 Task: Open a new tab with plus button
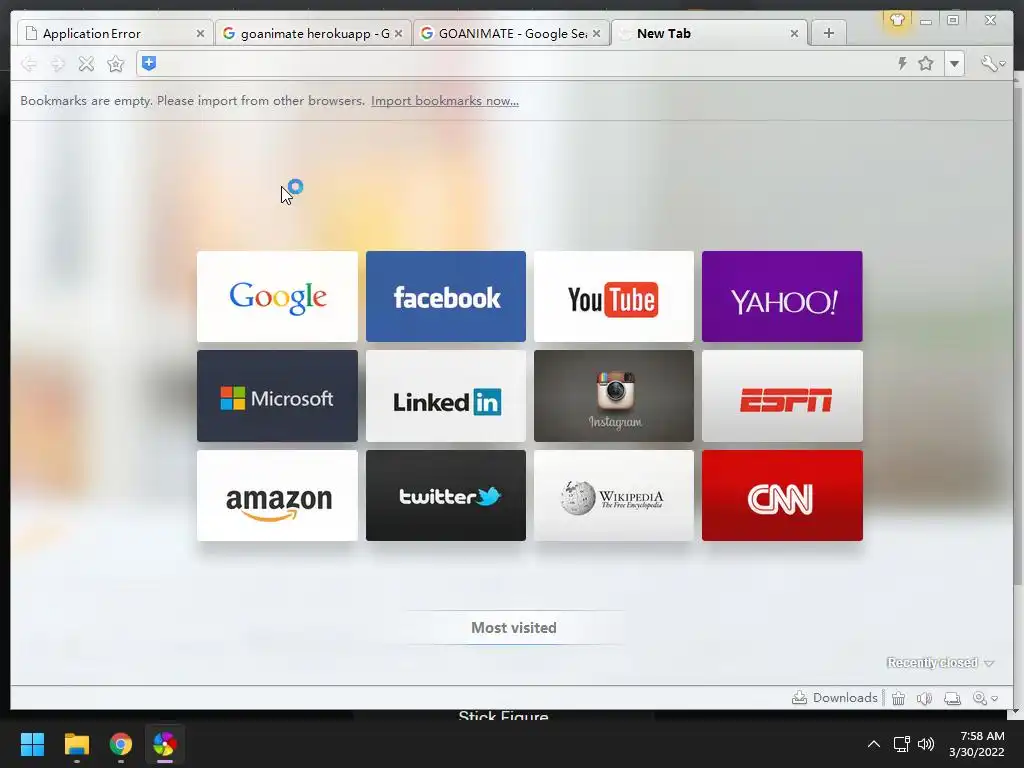pos(829,33)
